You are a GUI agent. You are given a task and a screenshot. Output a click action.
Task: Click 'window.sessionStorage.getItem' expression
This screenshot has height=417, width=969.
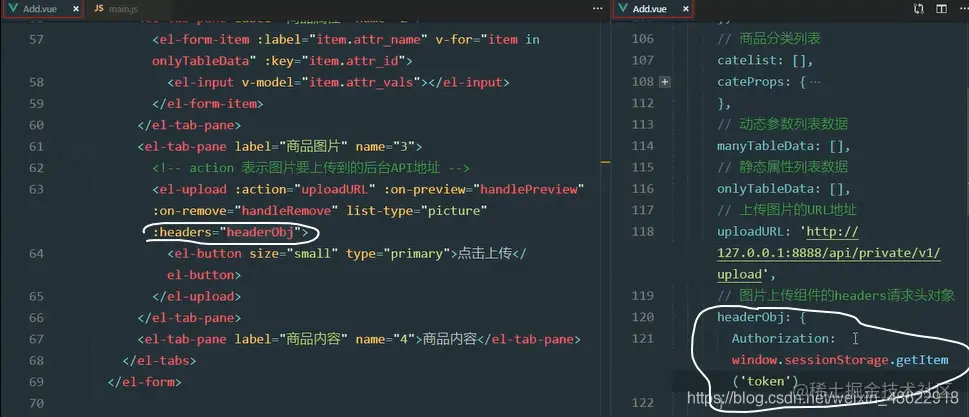tap(840, 360)
